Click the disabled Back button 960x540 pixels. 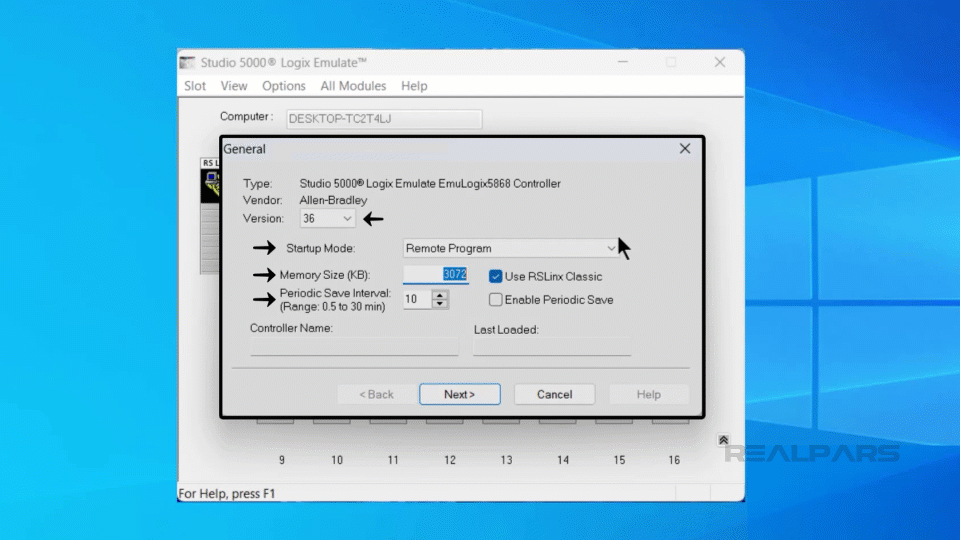[x=376, y=394]
